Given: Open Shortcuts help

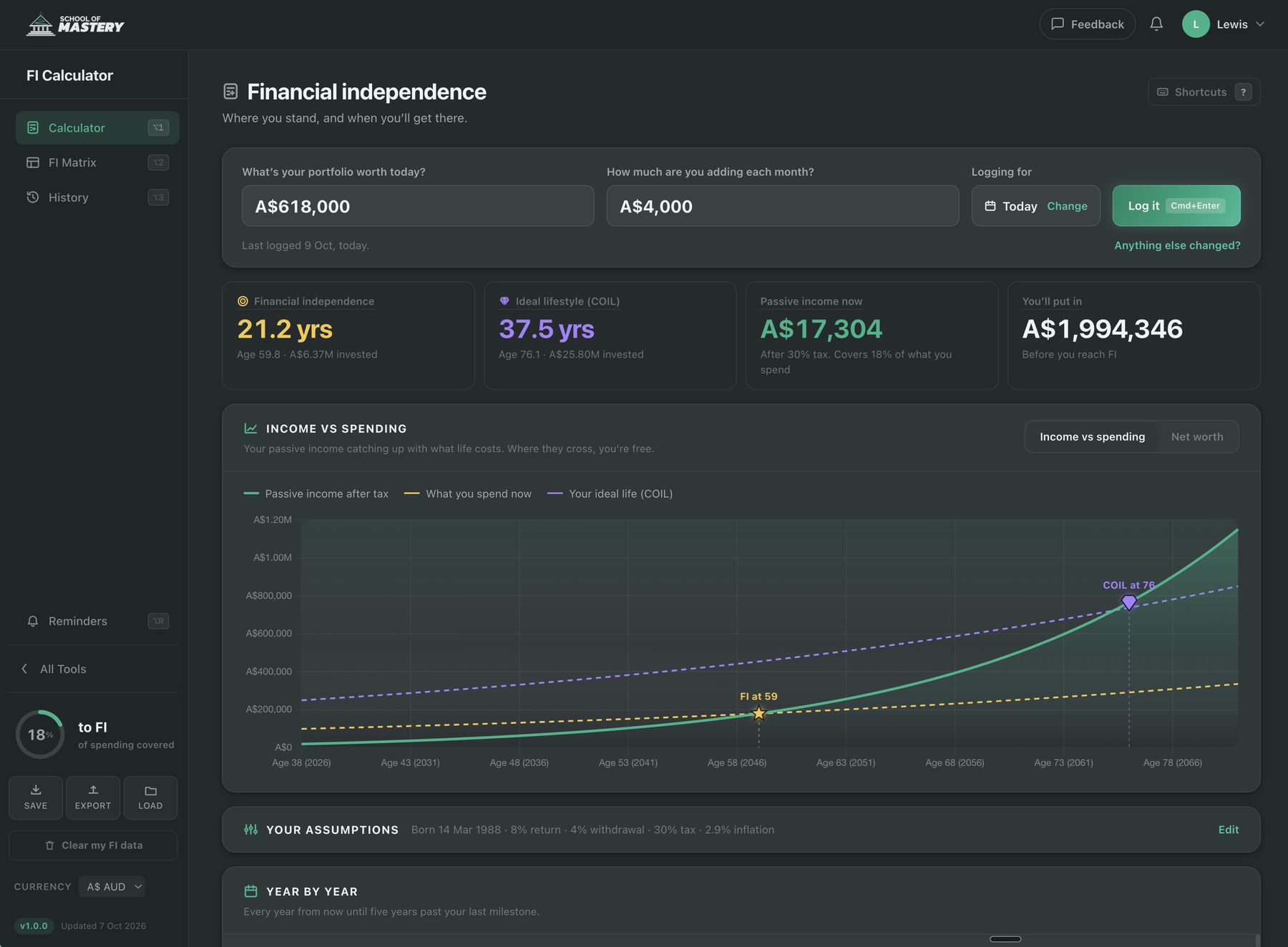Looking at the screenshot, I should [1204, 92].
